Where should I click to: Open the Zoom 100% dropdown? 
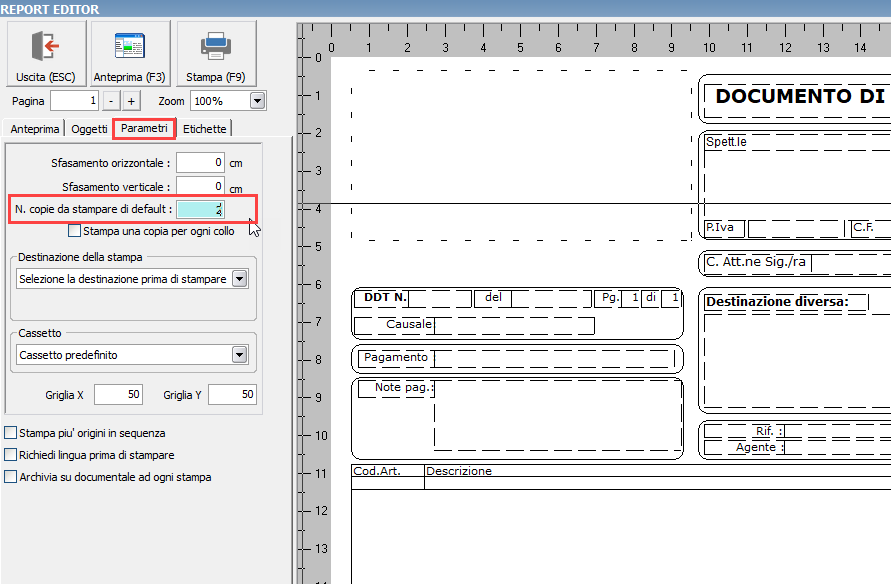tap(257, 101)
